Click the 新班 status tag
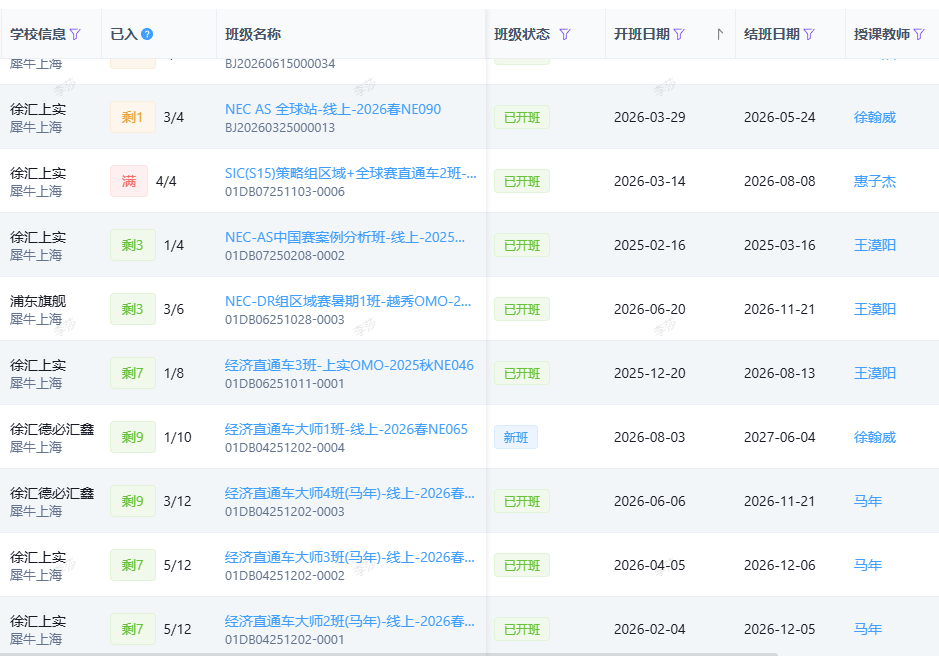 click(x=516, y=438)
